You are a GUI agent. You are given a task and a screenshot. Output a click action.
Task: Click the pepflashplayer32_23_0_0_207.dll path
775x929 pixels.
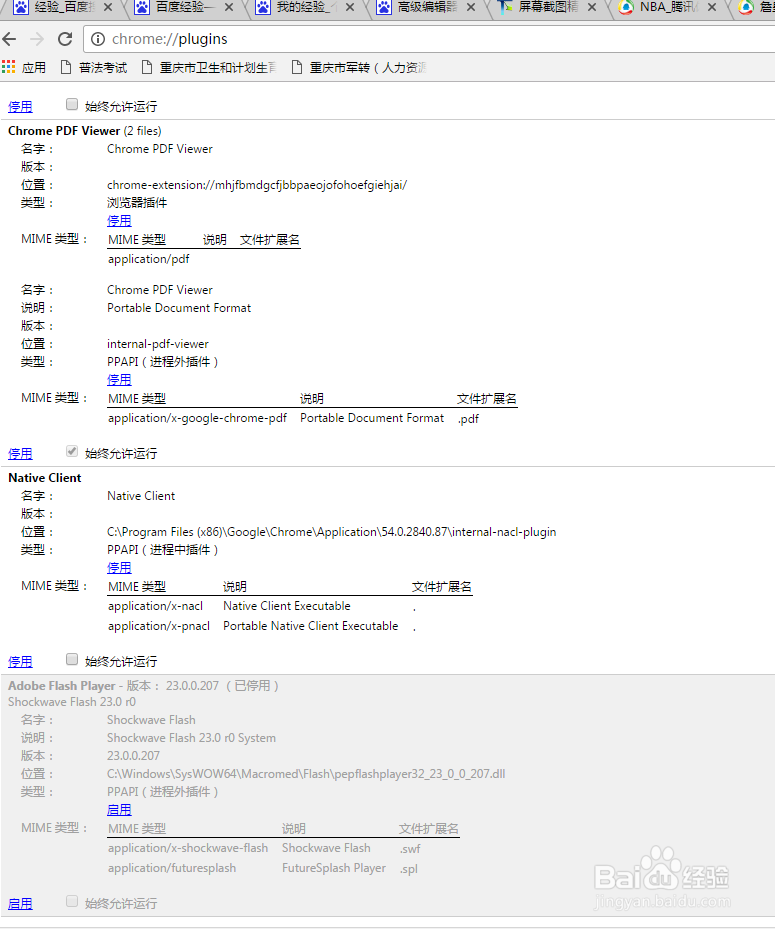tap(306, 774)
